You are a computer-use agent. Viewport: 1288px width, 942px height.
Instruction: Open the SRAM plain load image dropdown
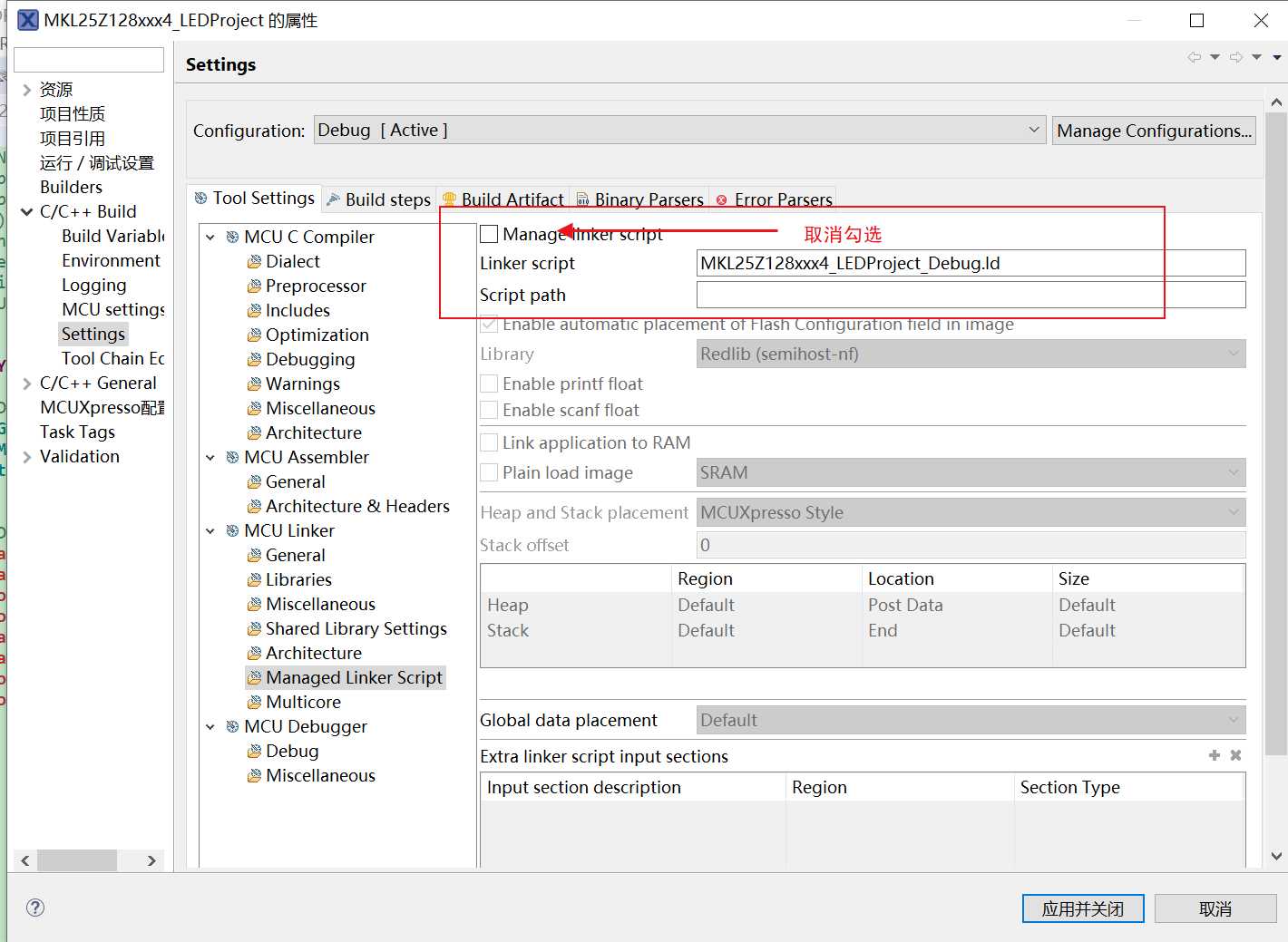coord(971,472)
